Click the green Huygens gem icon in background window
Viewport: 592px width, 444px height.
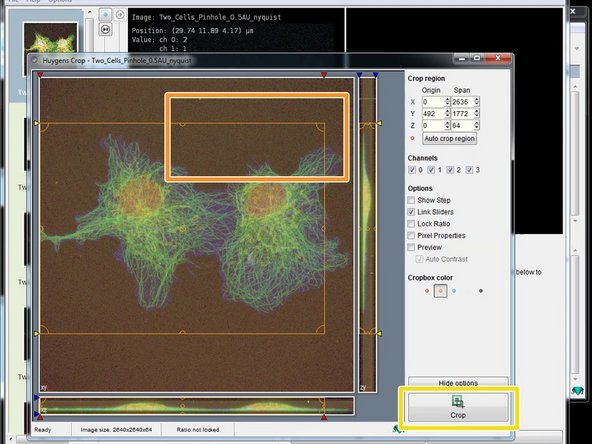(577, 390)
